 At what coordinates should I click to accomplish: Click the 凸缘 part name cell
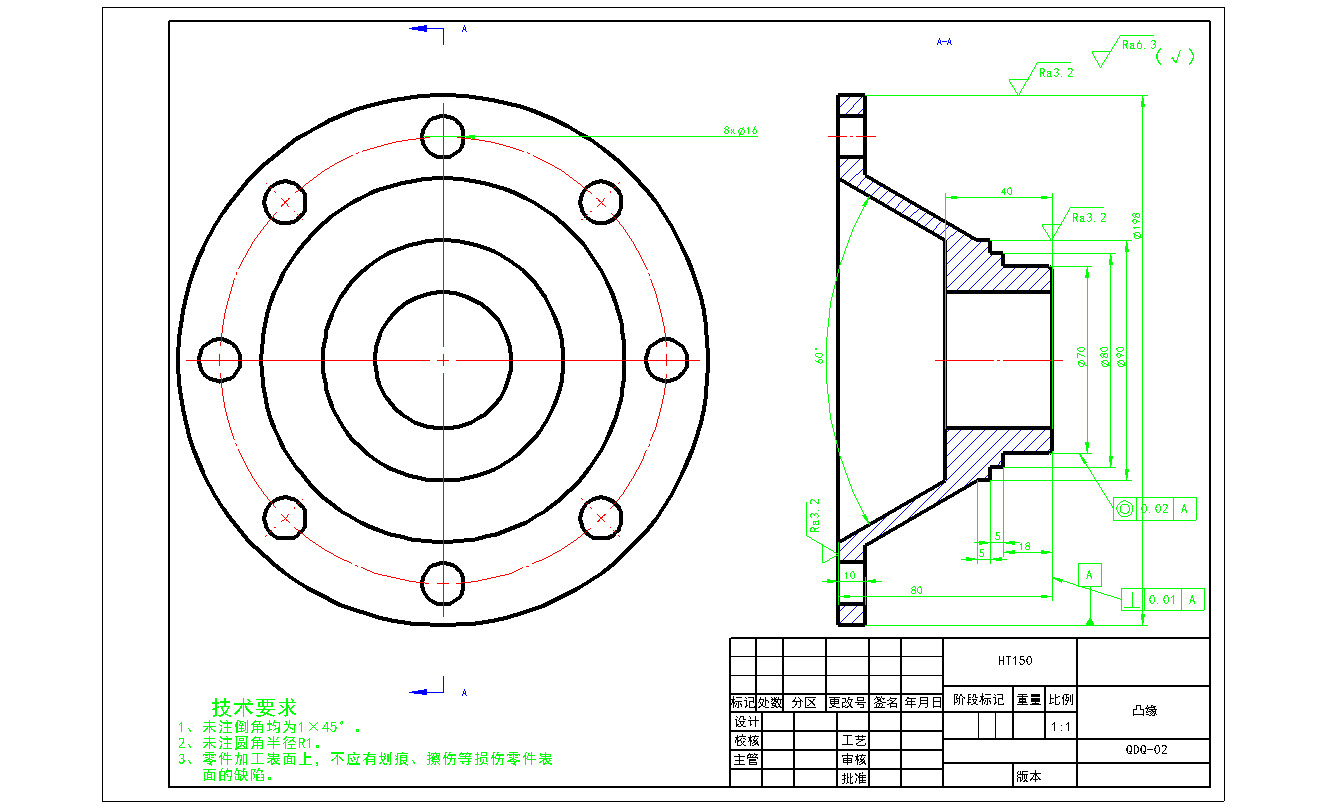tap(1144, 711)
